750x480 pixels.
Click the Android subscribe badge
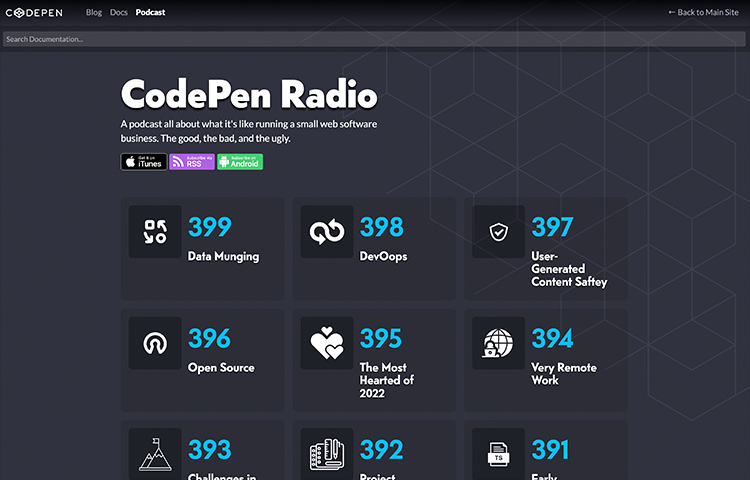[240, 162]
